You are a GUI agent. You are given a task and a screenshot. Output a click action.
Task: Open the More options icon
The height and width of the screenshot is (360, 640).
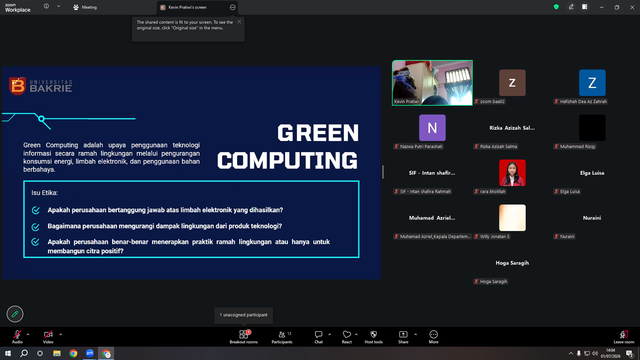tap(433, 337)
